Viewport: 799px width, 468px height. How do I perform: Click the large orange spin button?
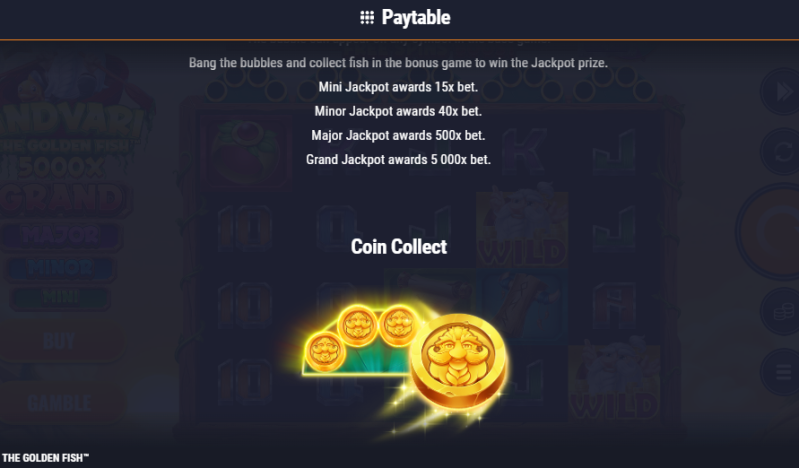pyautogui.click(x=769, y=232)
